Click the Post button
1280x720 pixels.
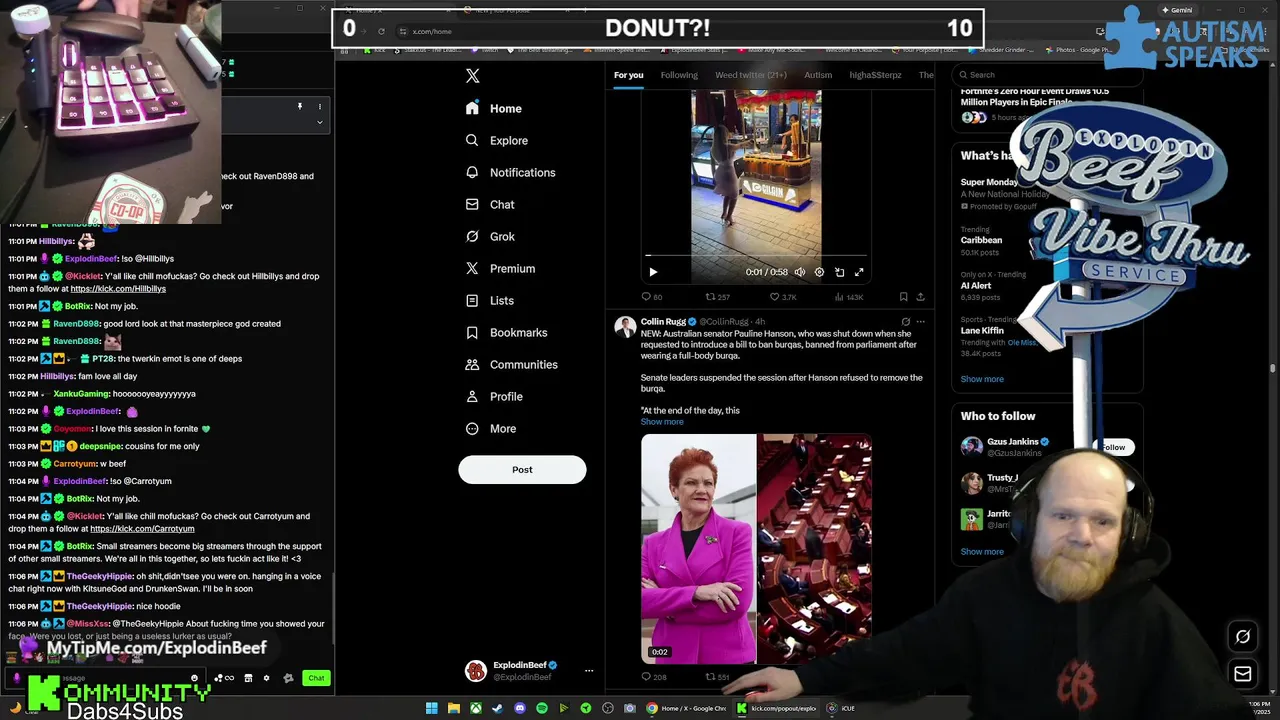coord(522,470)
